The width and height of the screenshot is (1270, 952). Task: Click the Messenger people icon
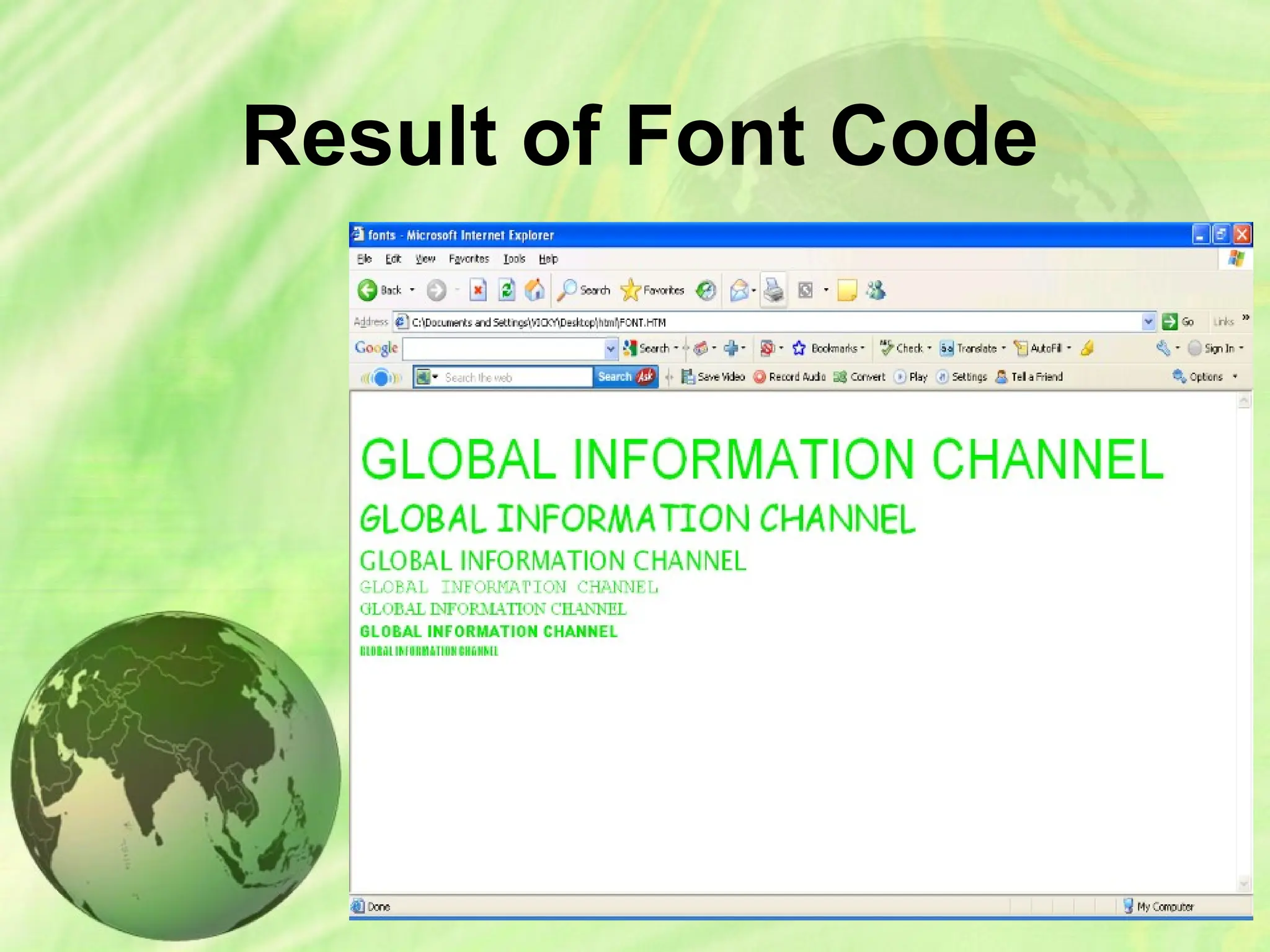[876, 290]
